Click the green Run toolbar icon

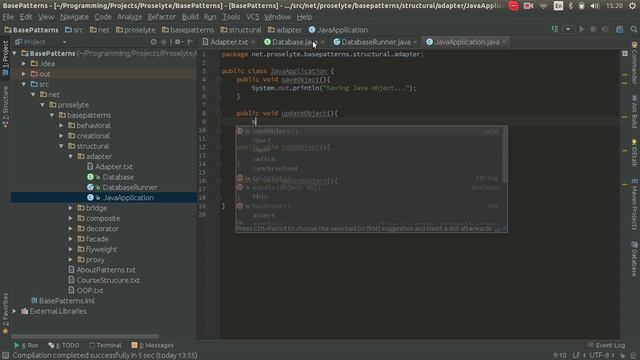coord(582,29)
